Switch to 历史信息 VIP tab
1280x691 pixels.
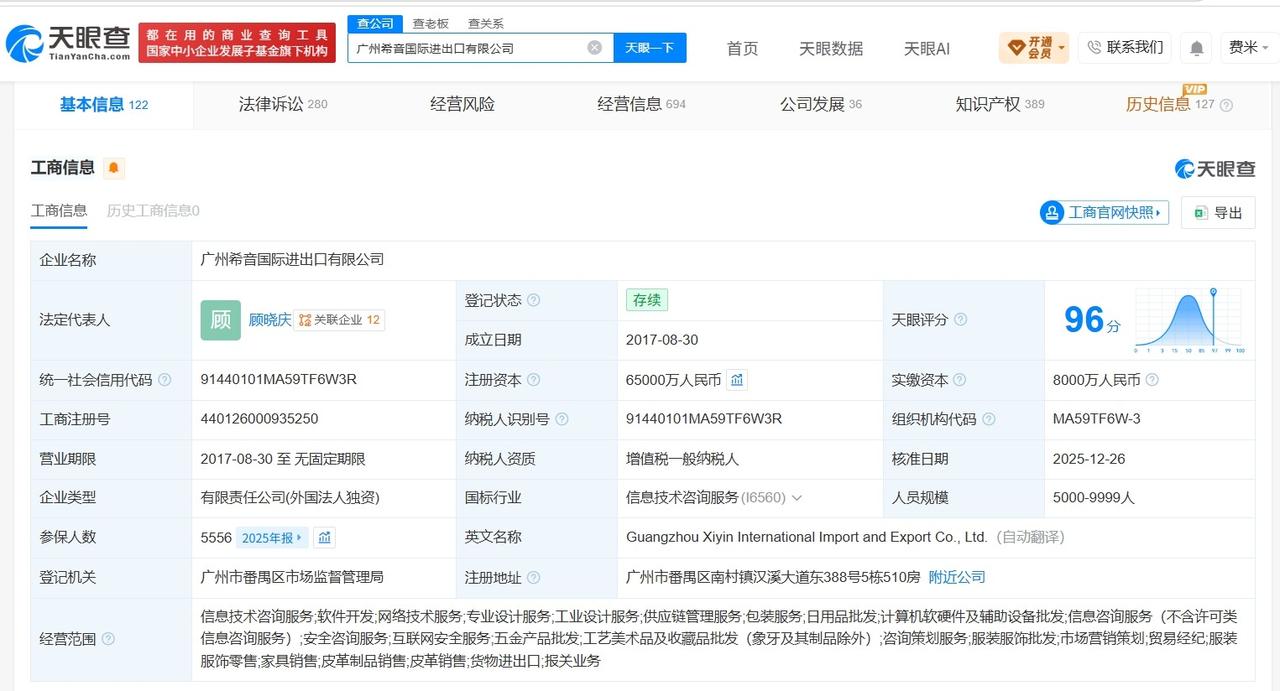[1170, 104]
